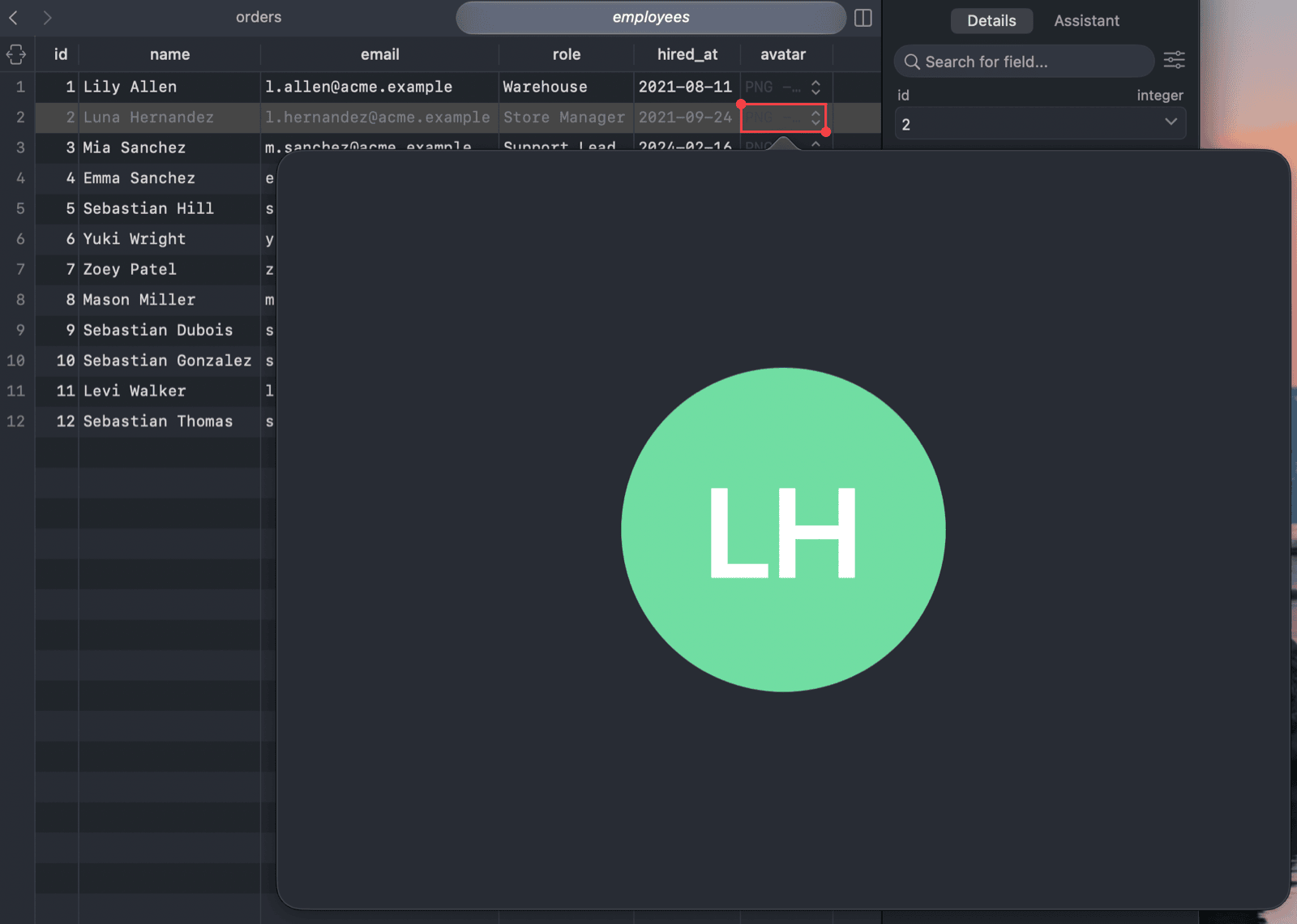Select the name cell Sebastian Hill
1297x924 pixels.
click(x=169, y=208)
